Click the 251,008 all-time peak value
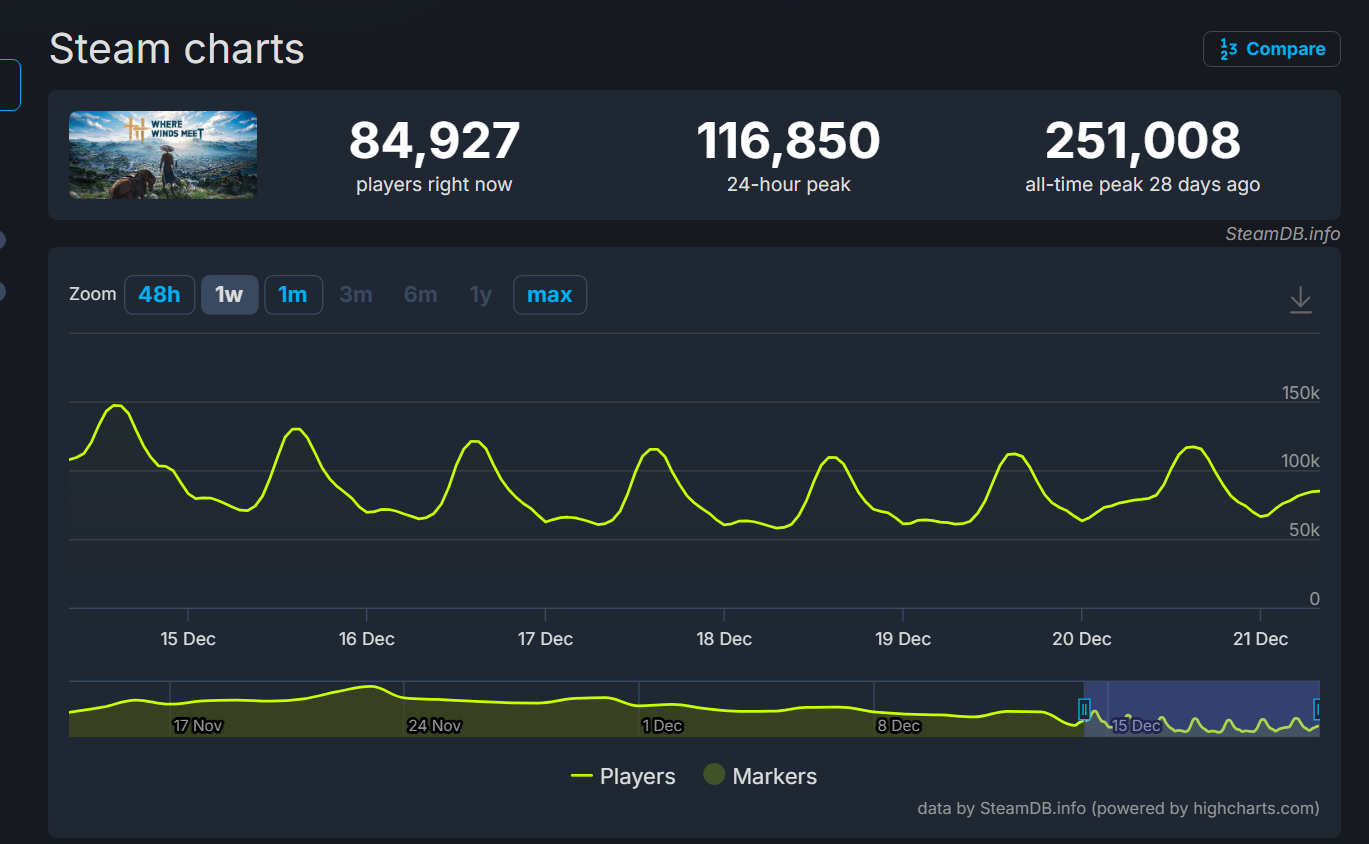The image size is (1369, 844). click(x=1143, y=141)
